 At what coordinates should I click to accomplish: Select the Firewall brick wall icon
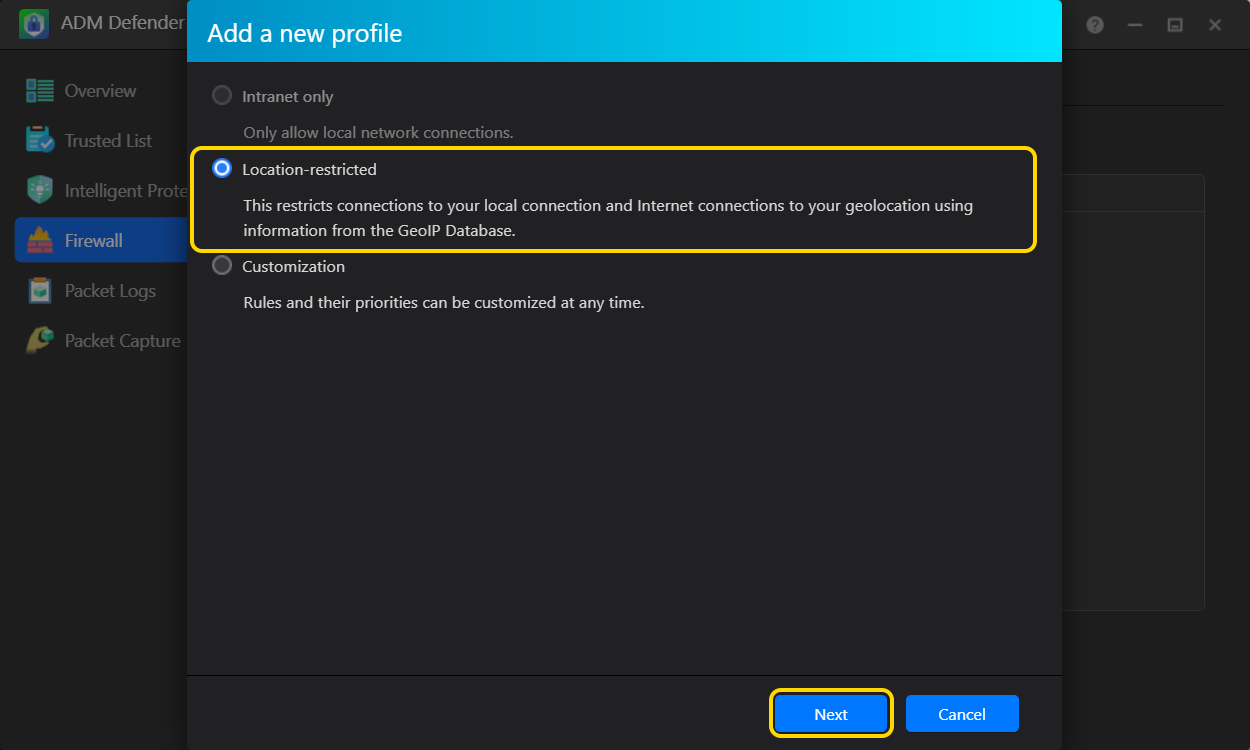click(x=40, y=240)
